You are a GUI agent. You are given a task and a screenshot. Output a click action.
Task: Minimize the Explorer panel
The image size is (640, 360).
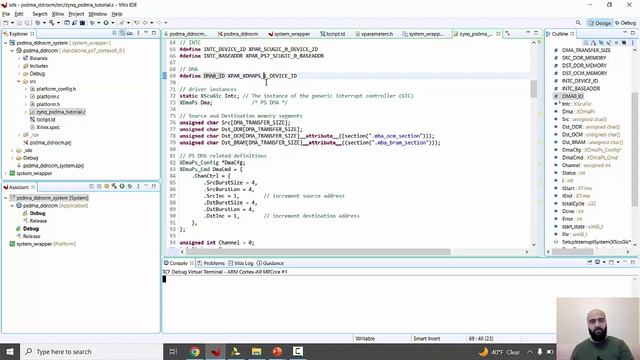coord(146,33)
